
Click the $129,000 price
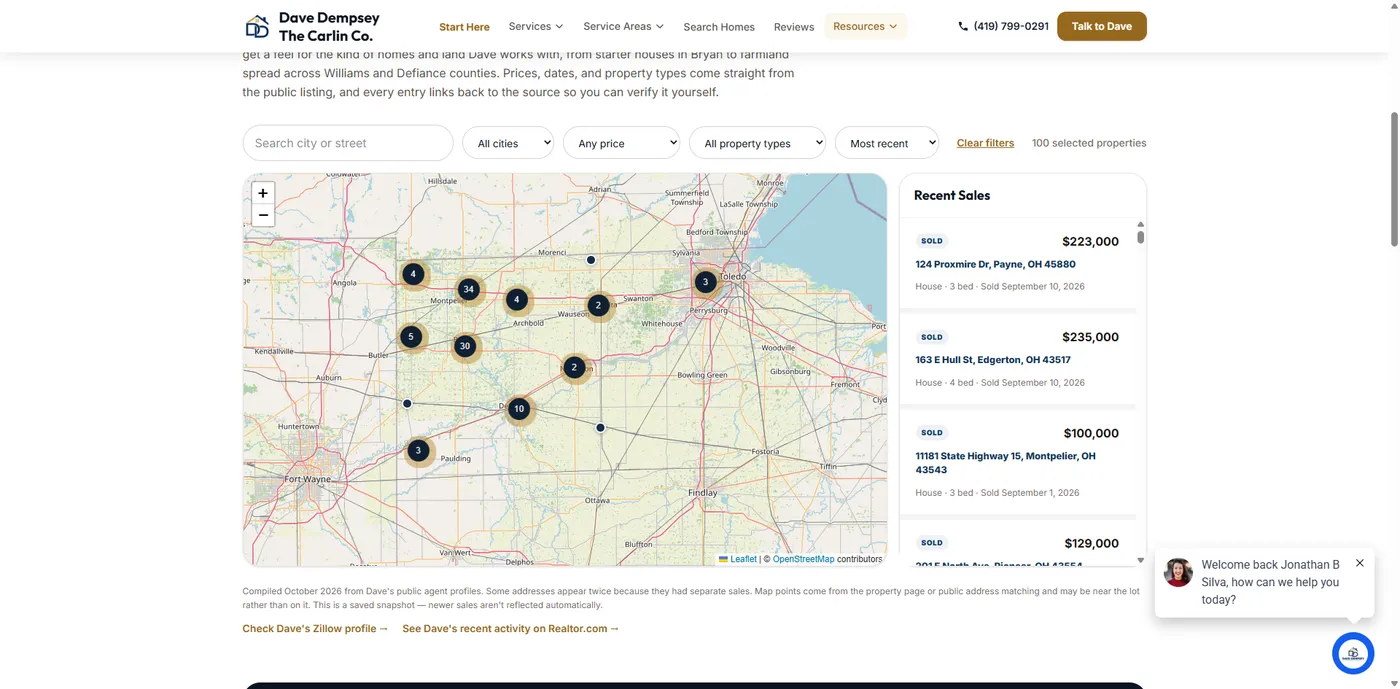tap(1091, 543)
